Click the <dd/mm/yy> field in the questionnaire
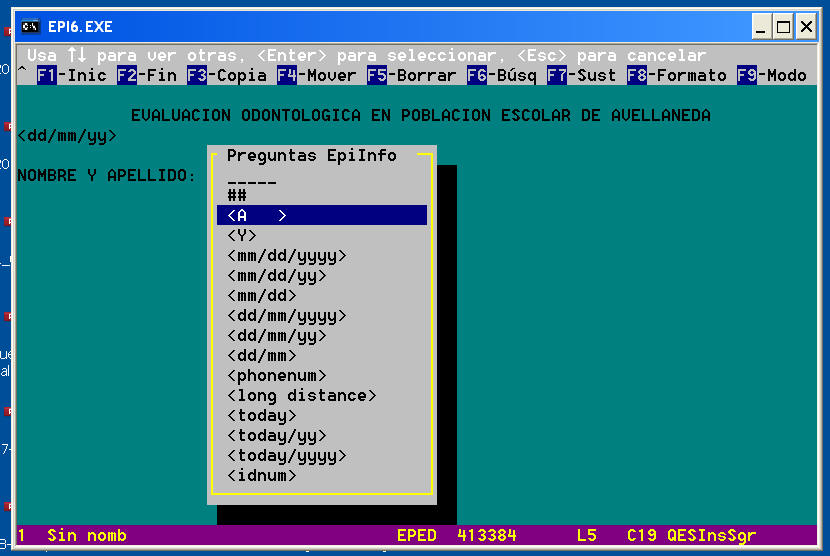Image resolution: width=830 pixels, height=556 pixels. click(67, 136)
